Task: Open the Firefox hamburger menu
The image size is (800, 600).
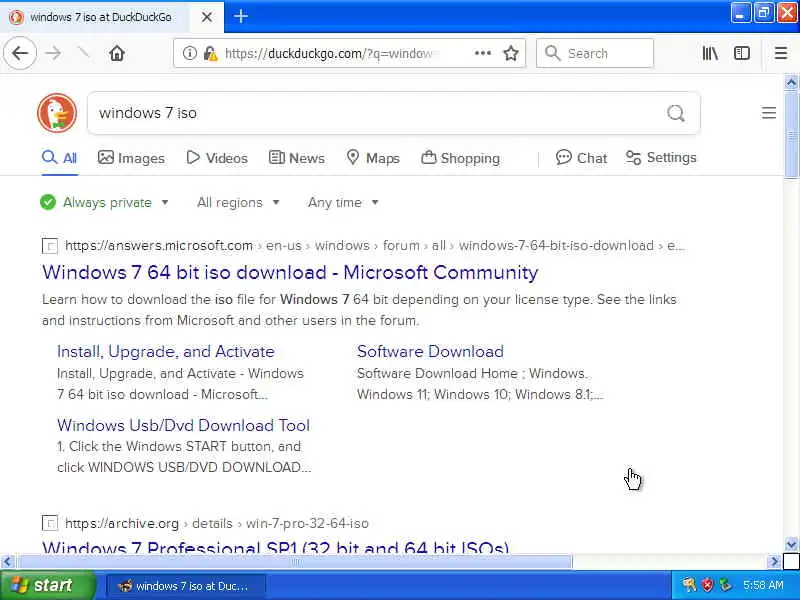Action: pos(781,53)
